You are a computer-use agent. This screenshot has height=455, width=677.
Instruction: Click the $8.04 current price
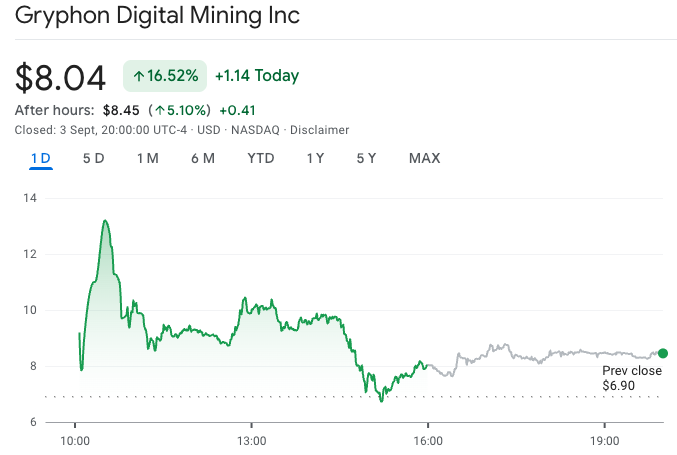tap(60, 78)
